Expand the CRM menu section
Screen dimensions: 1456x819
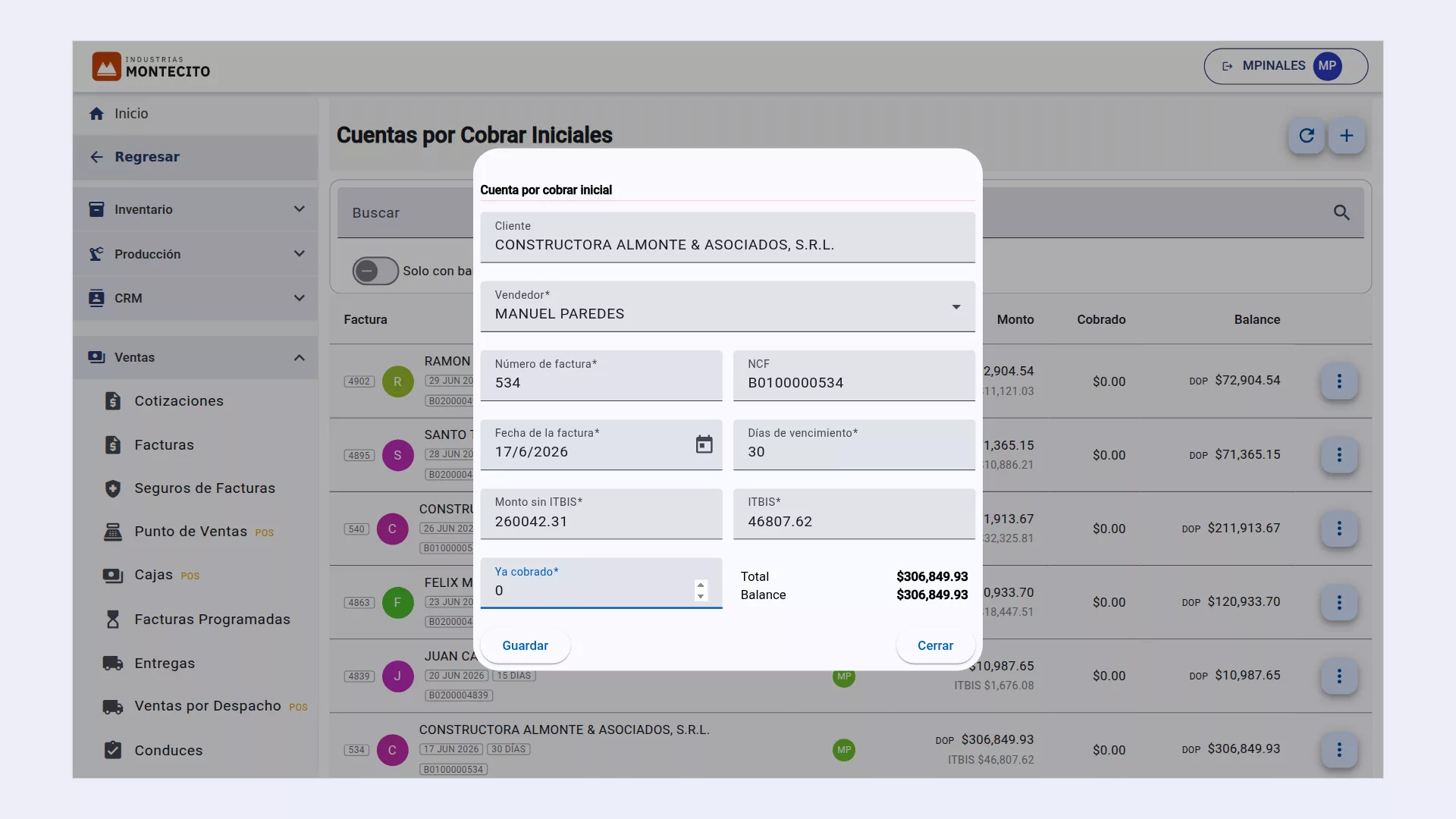pyautogui.click(x=196, y=298)
